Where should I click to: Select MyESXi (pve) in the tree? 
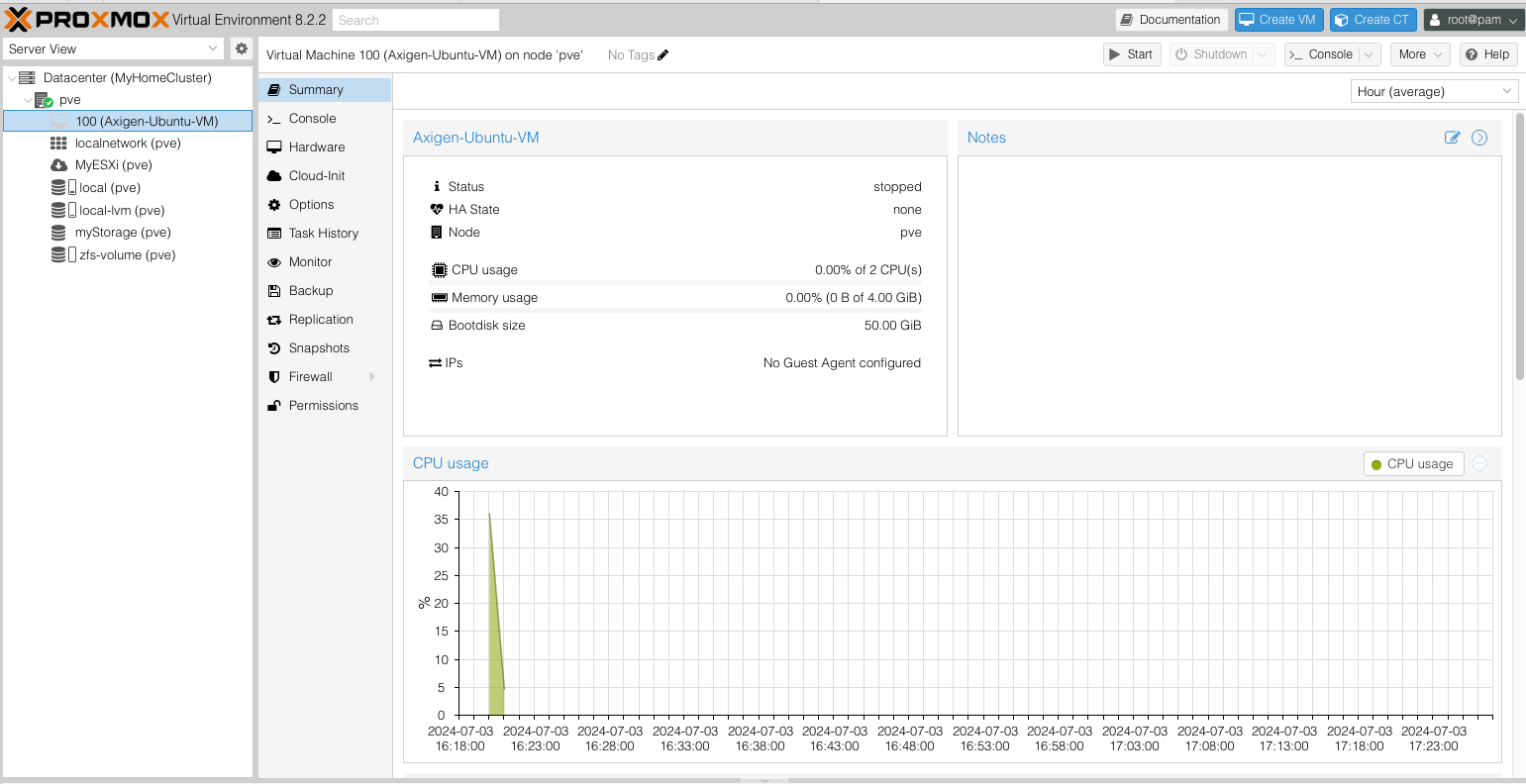128,165
